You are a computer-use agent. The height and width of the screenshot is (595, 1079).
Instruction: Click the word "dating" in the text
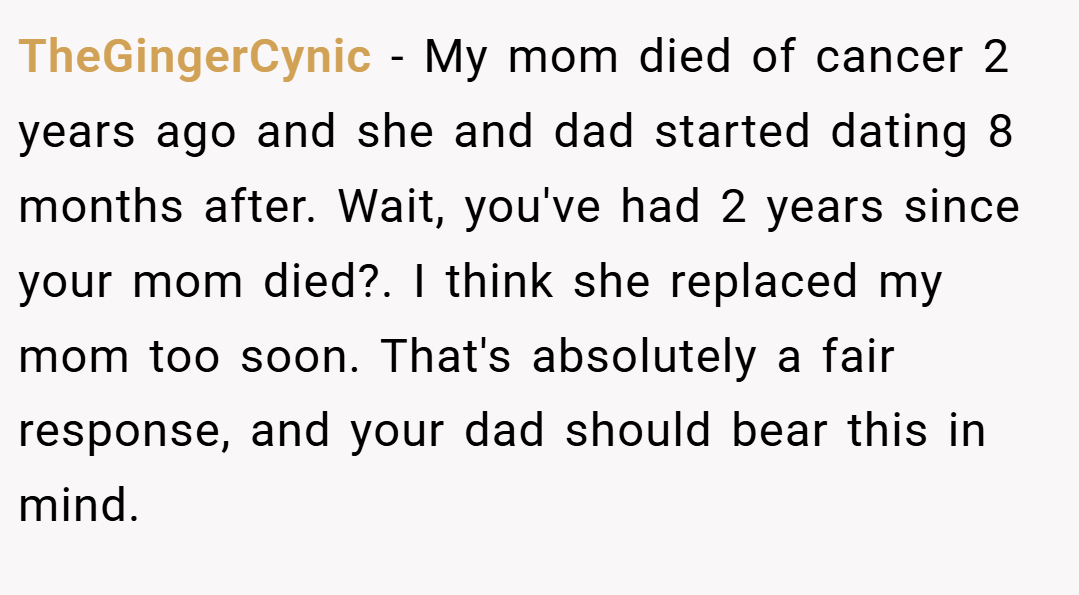(899, 132)
